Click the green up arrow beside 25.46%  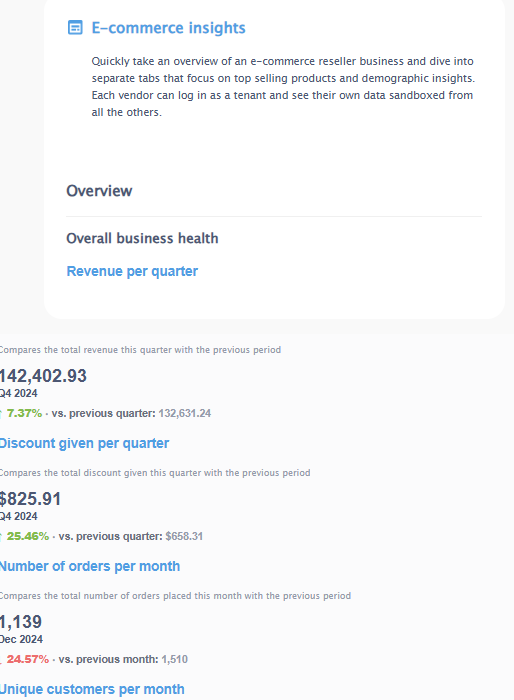1,537
